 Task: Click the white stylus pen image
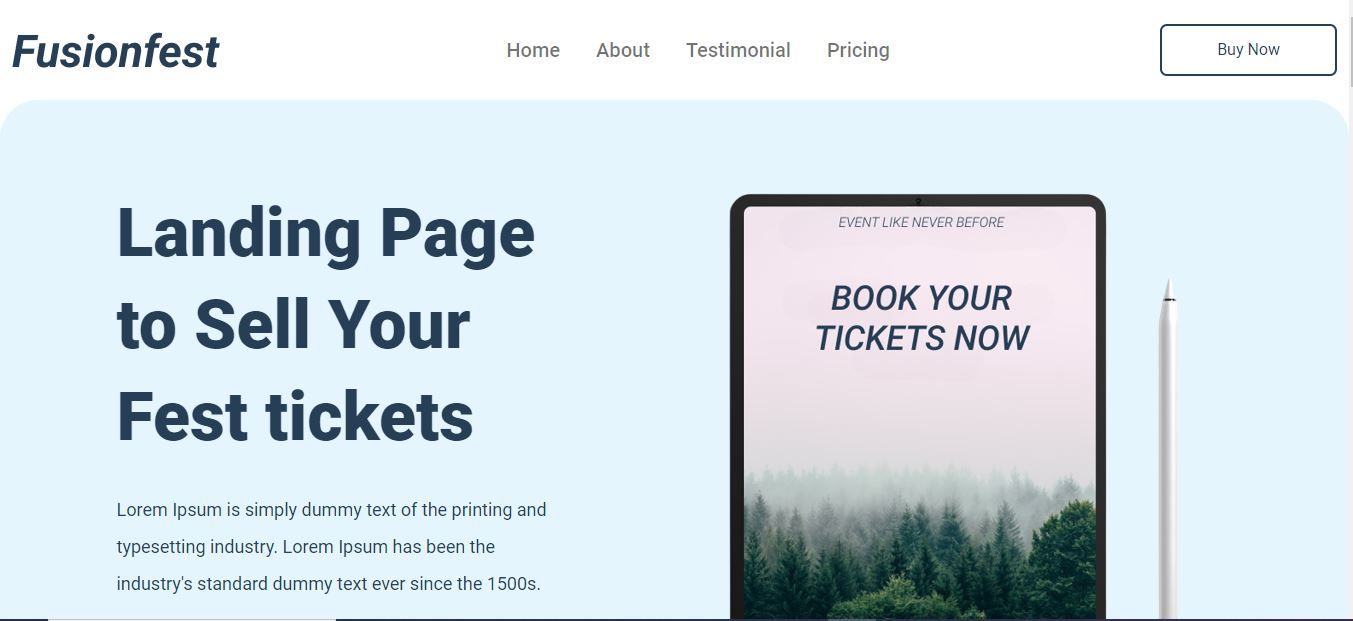(x=1167, y=450)
